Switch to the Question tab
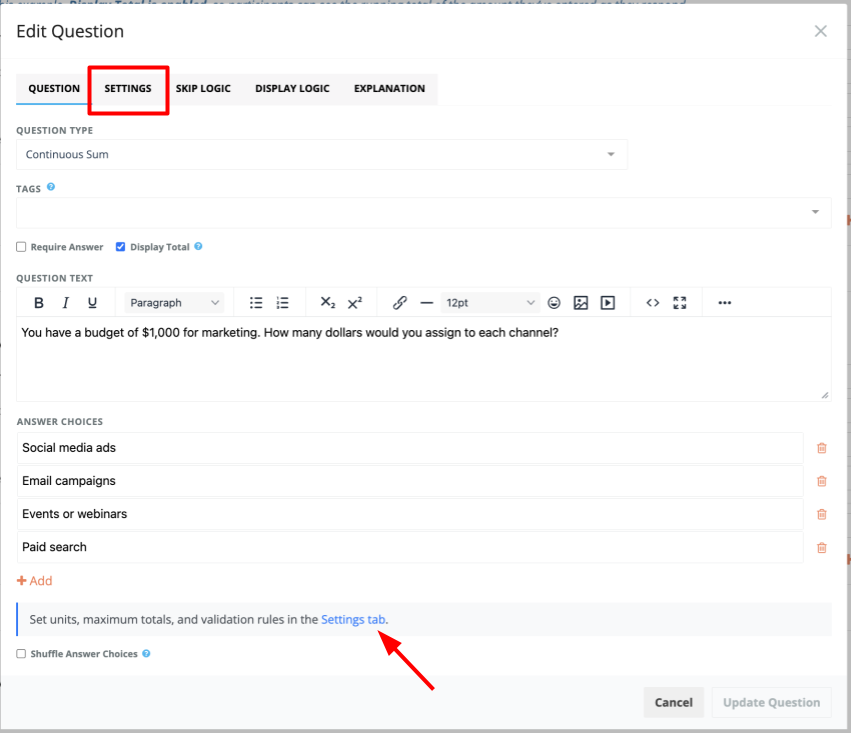 pyautogui.click(x=54, y=88)
